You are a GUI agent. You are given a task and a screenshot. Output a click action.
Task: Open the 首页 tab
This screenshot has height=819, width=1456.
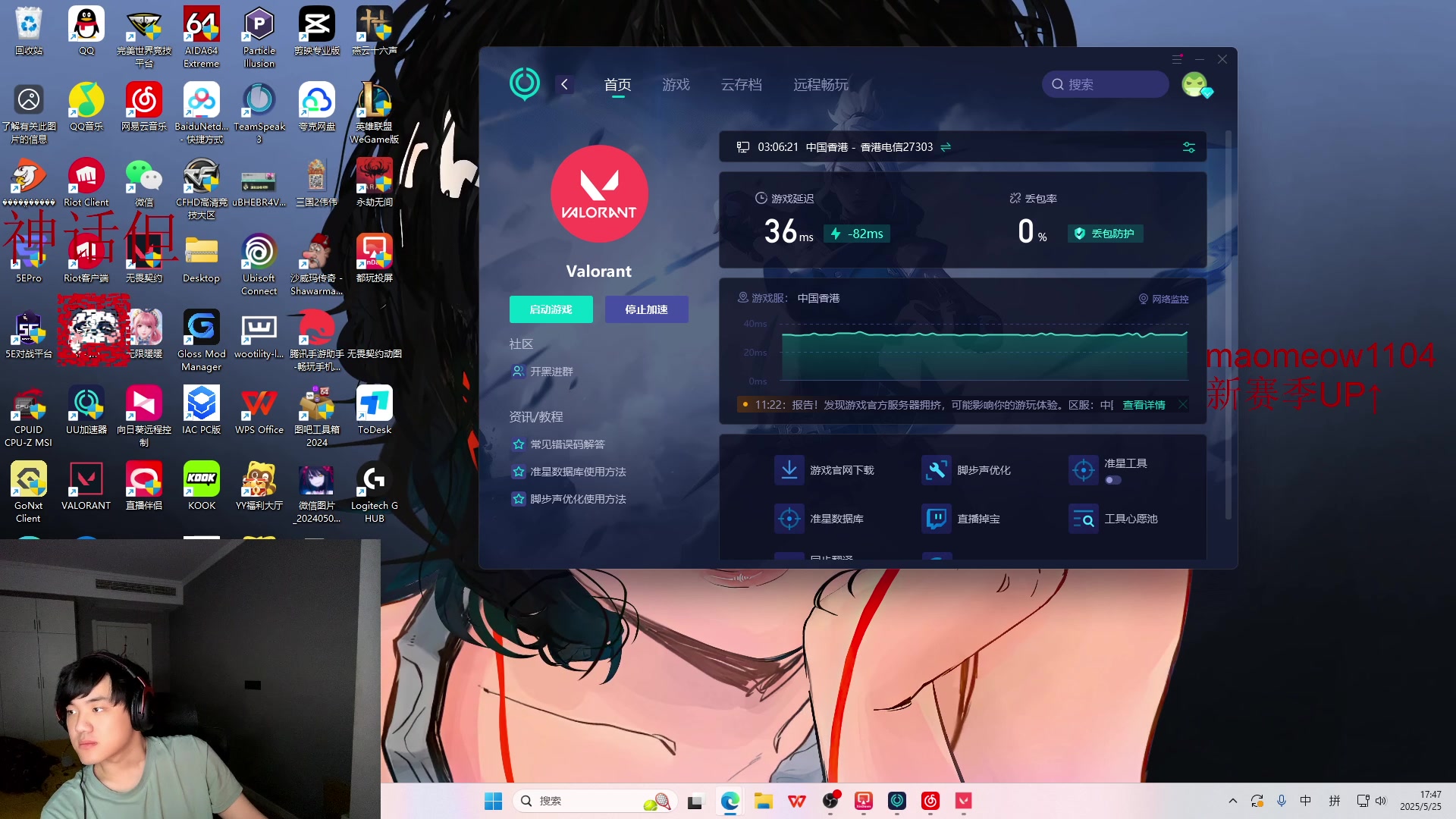617,85
